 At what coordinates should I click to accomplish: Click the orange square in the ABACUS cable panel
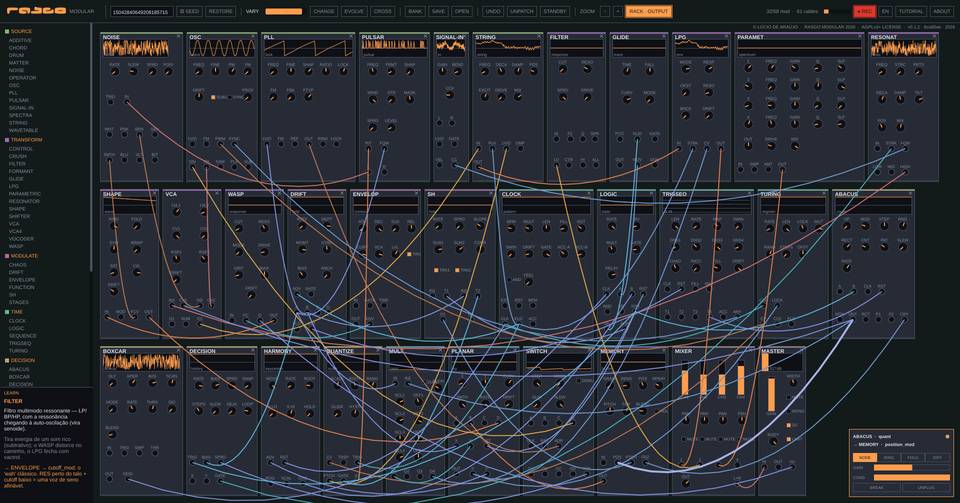[x=947, y=436]
